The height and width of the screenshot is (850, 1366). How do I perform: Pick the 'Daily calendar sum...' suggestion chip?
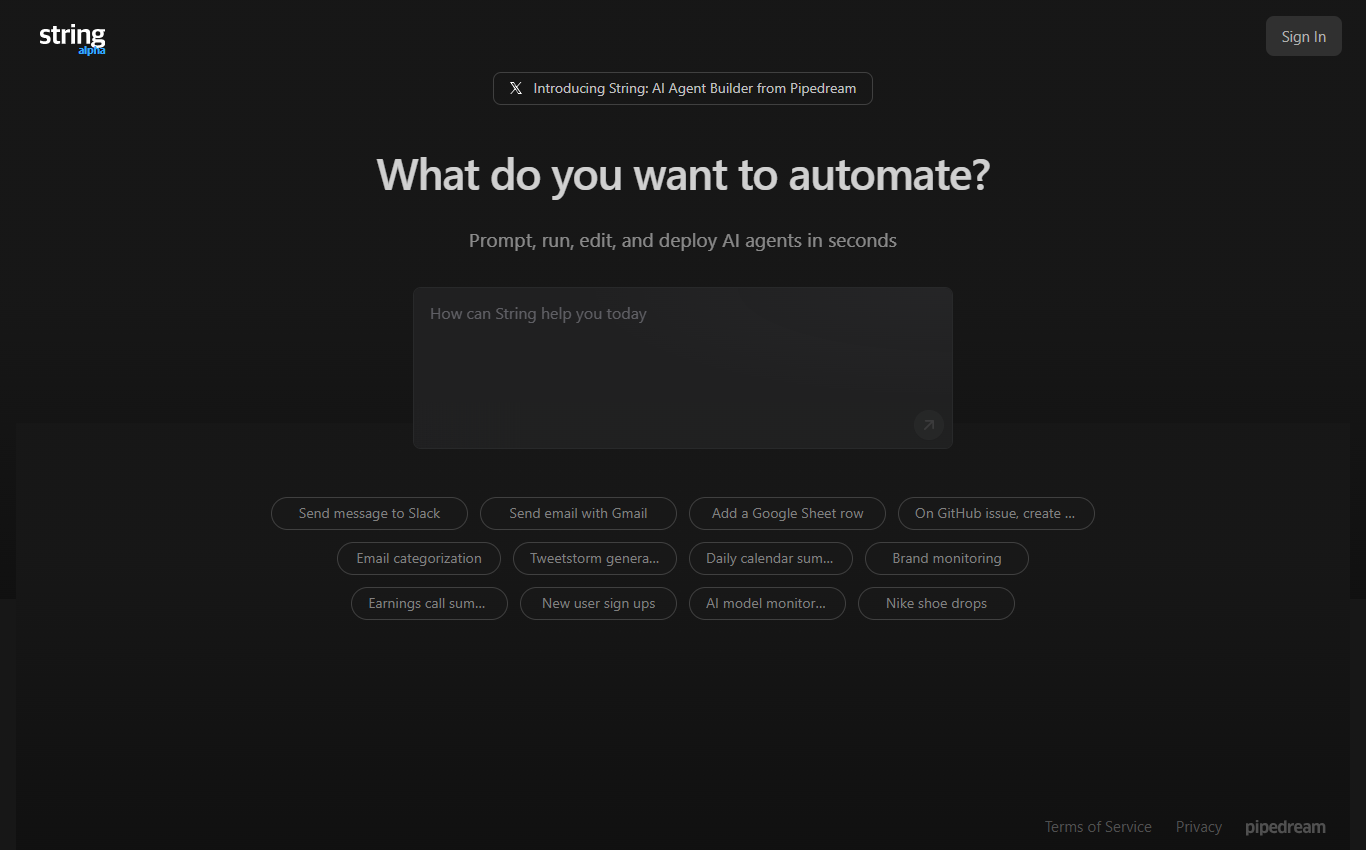point(771,558)
